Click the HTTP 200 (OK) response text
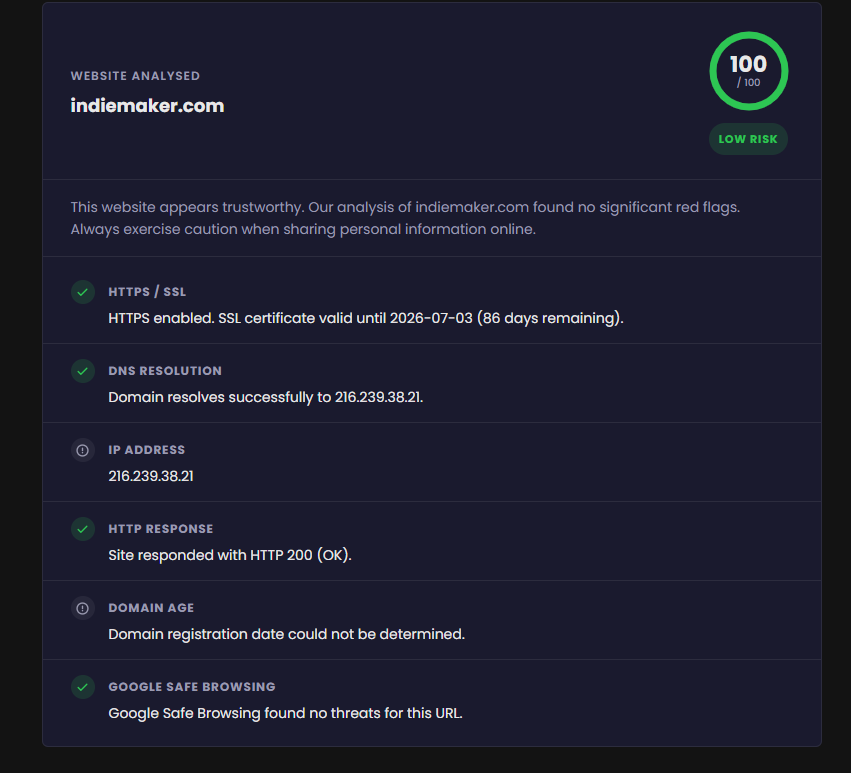The height and width of the screenshot is (773, 851). (x=229, y=555)
